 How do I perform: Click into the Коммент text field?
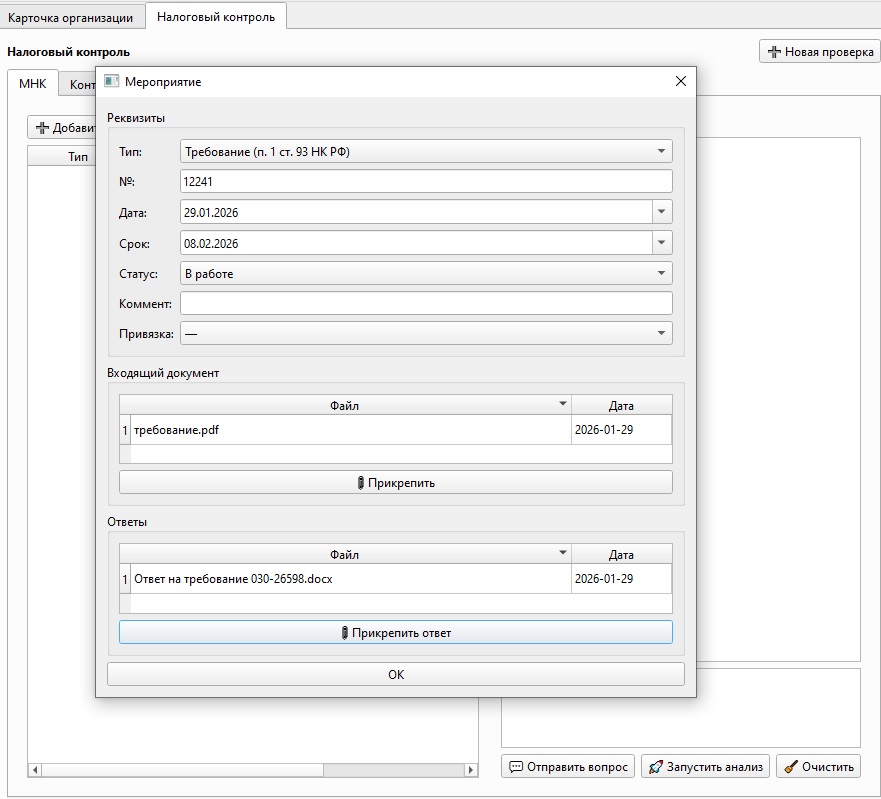(425, 303)
